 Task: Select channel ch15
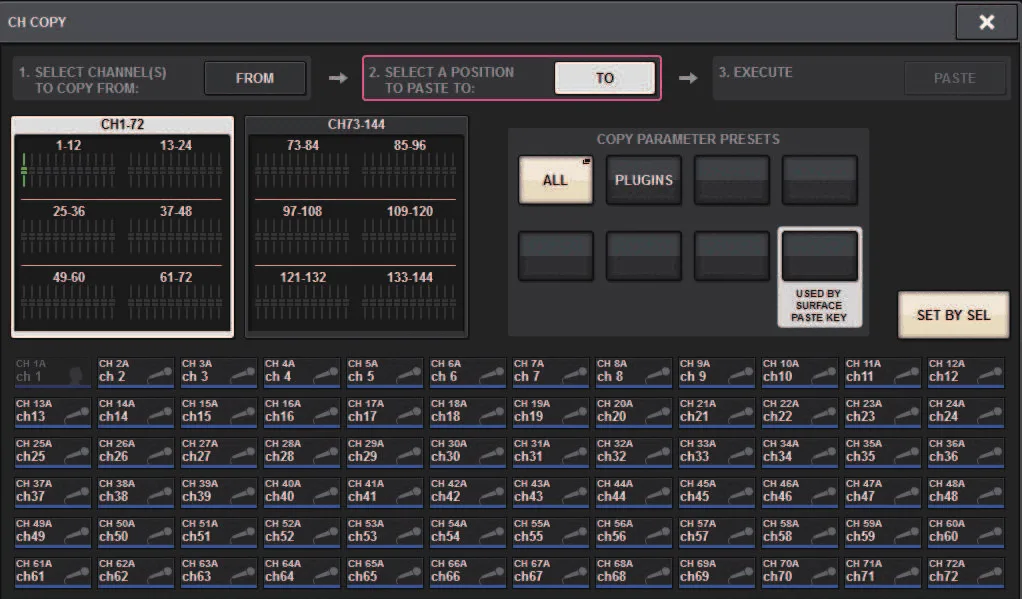[218, 412]
